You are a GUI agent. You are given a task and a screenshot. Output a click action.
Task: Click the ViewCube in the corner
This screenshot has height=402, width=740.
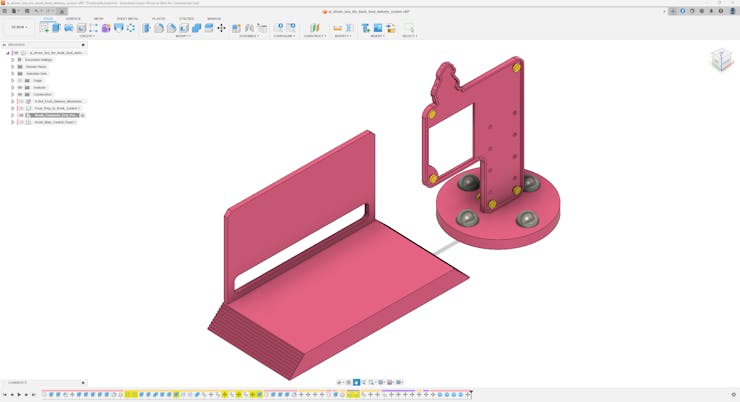coord(721,60)
